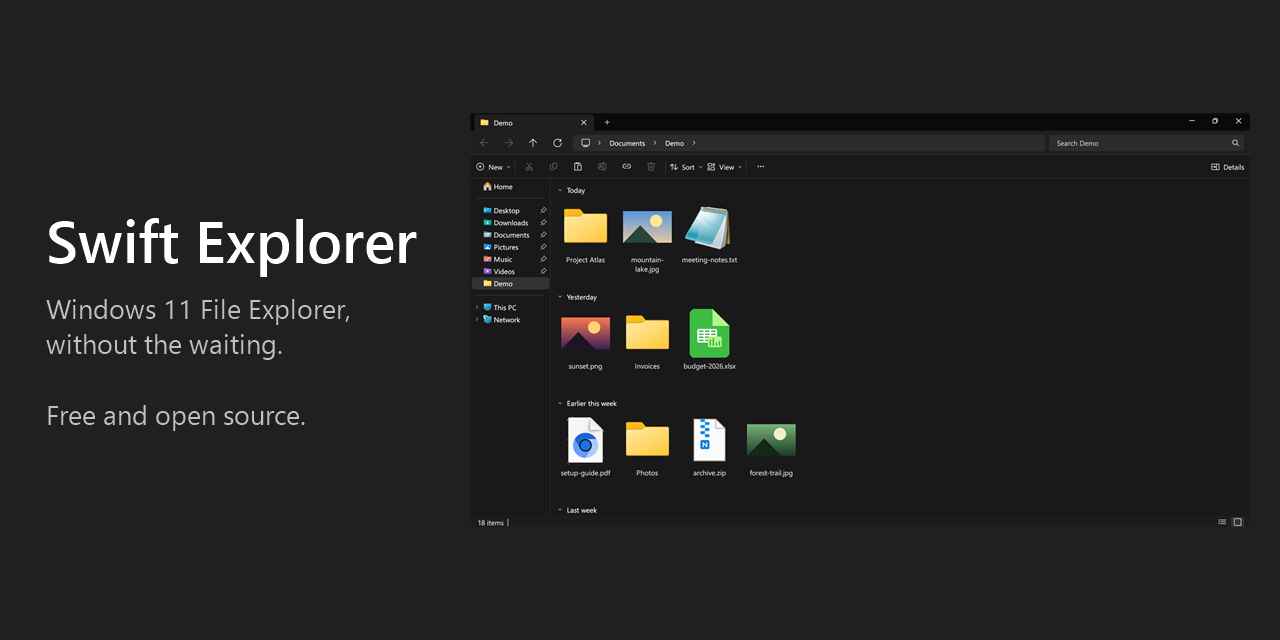The image size is (1280, 640).
Task: Click the Rename icon in toolbar
Action: pos(602,167)
